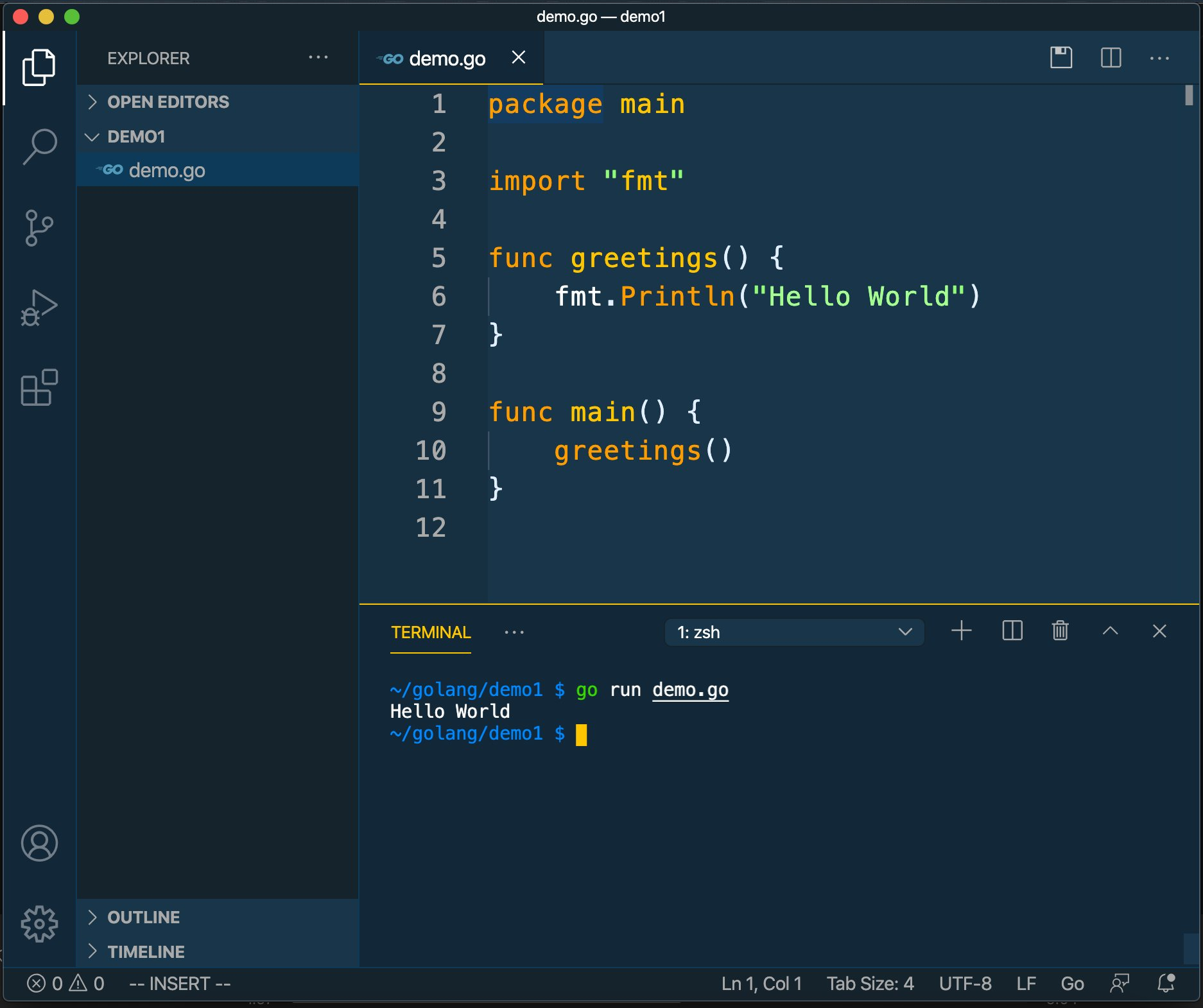Click the -- INSERT -- vim mode indicator
Image resolution: width=1203 pixels, height=1008 pixels.
(180, 984)
